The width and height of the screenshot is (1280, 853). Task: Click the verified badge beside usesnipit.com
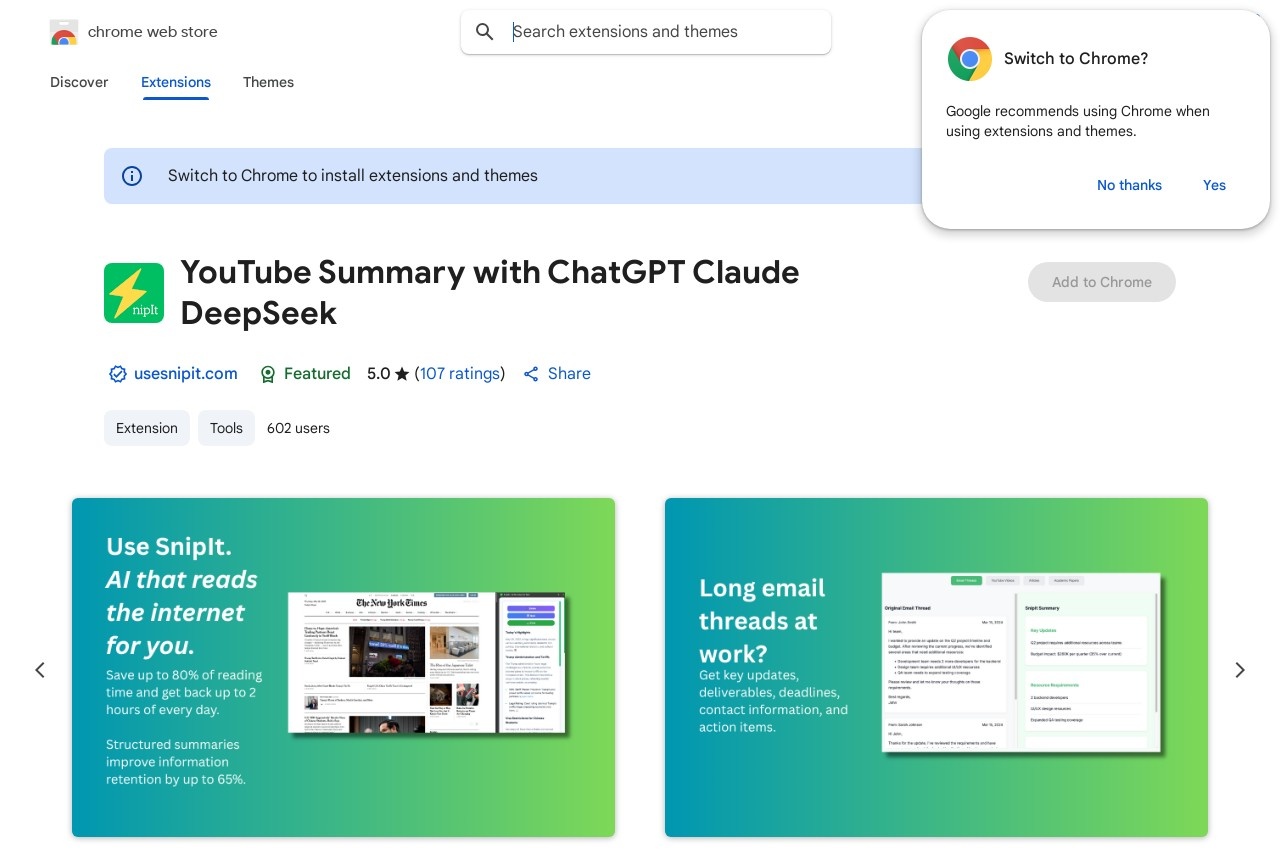(x=118, y=374)
